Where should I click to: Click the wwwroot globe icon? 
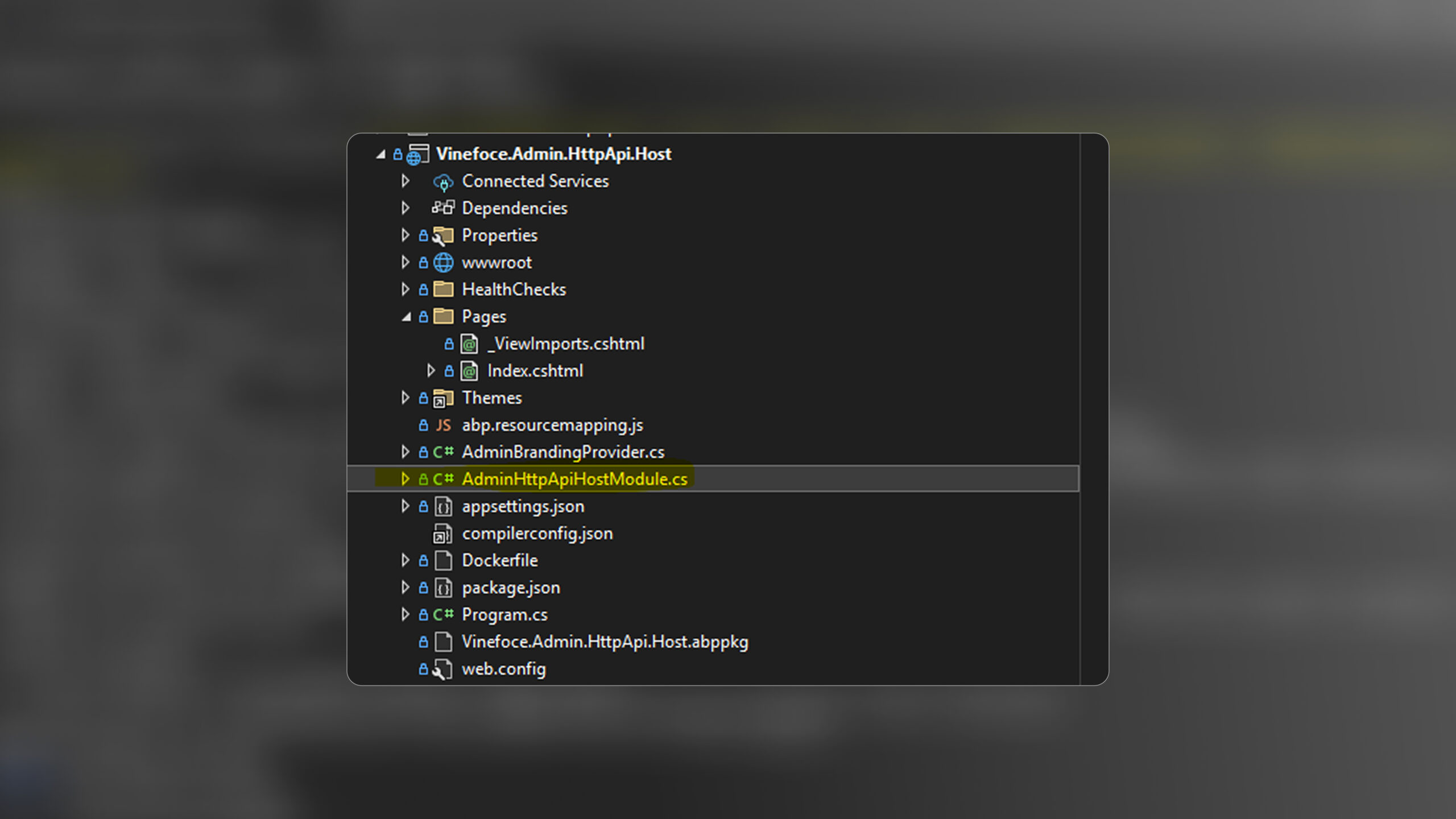pos(444,263)
